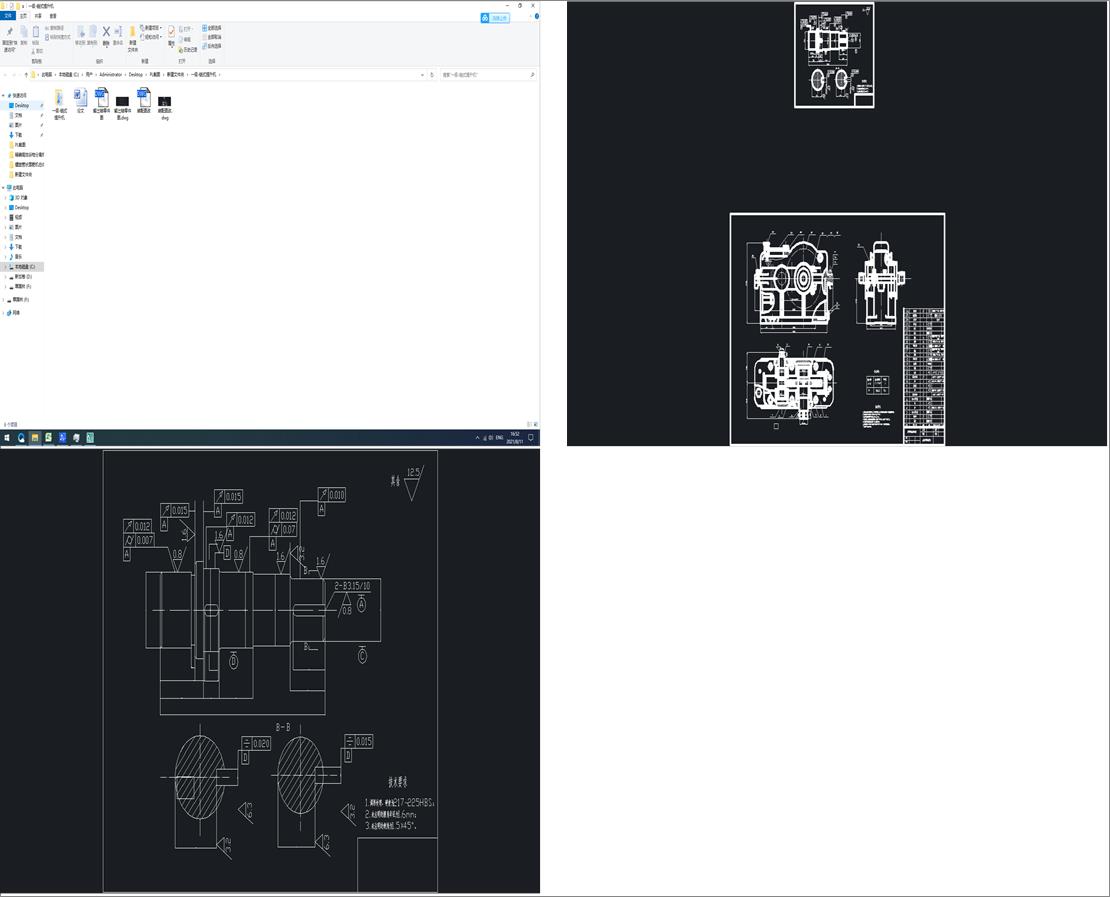Click Paste shortcut in clipboard group
This screenshot has width=1110, height=897.
(57, 37)
